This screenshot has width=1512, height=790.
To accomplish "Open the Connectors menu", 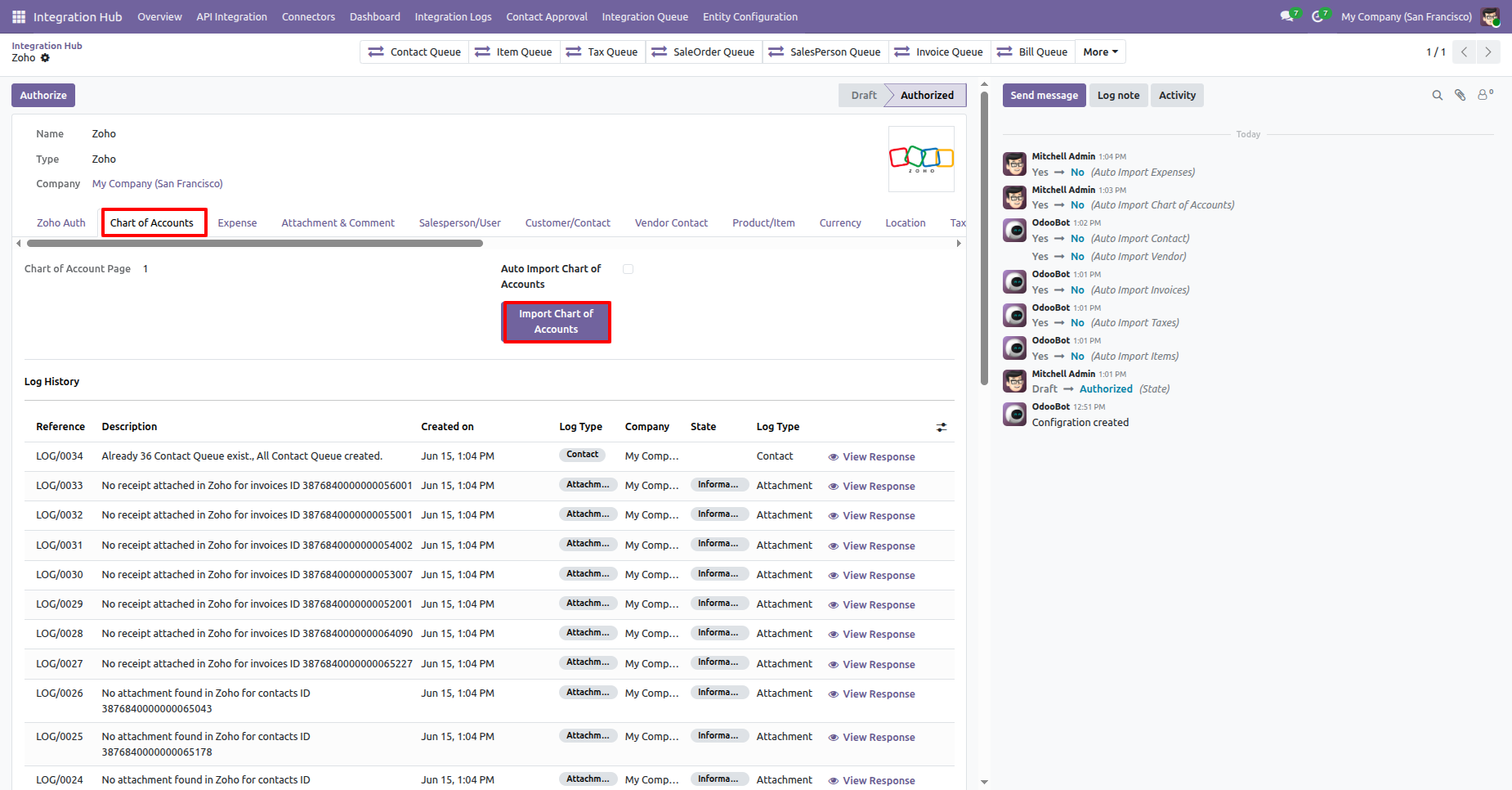I will click(x=308, y=16).
